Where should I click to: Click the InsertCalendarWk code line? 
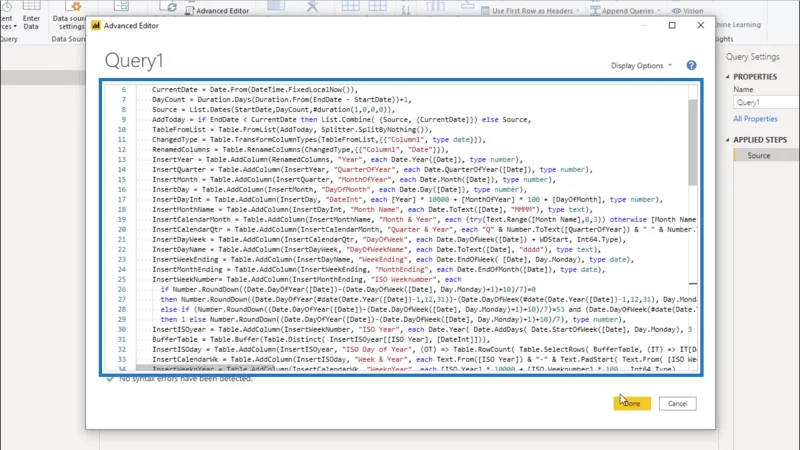[x=424, y=360]
